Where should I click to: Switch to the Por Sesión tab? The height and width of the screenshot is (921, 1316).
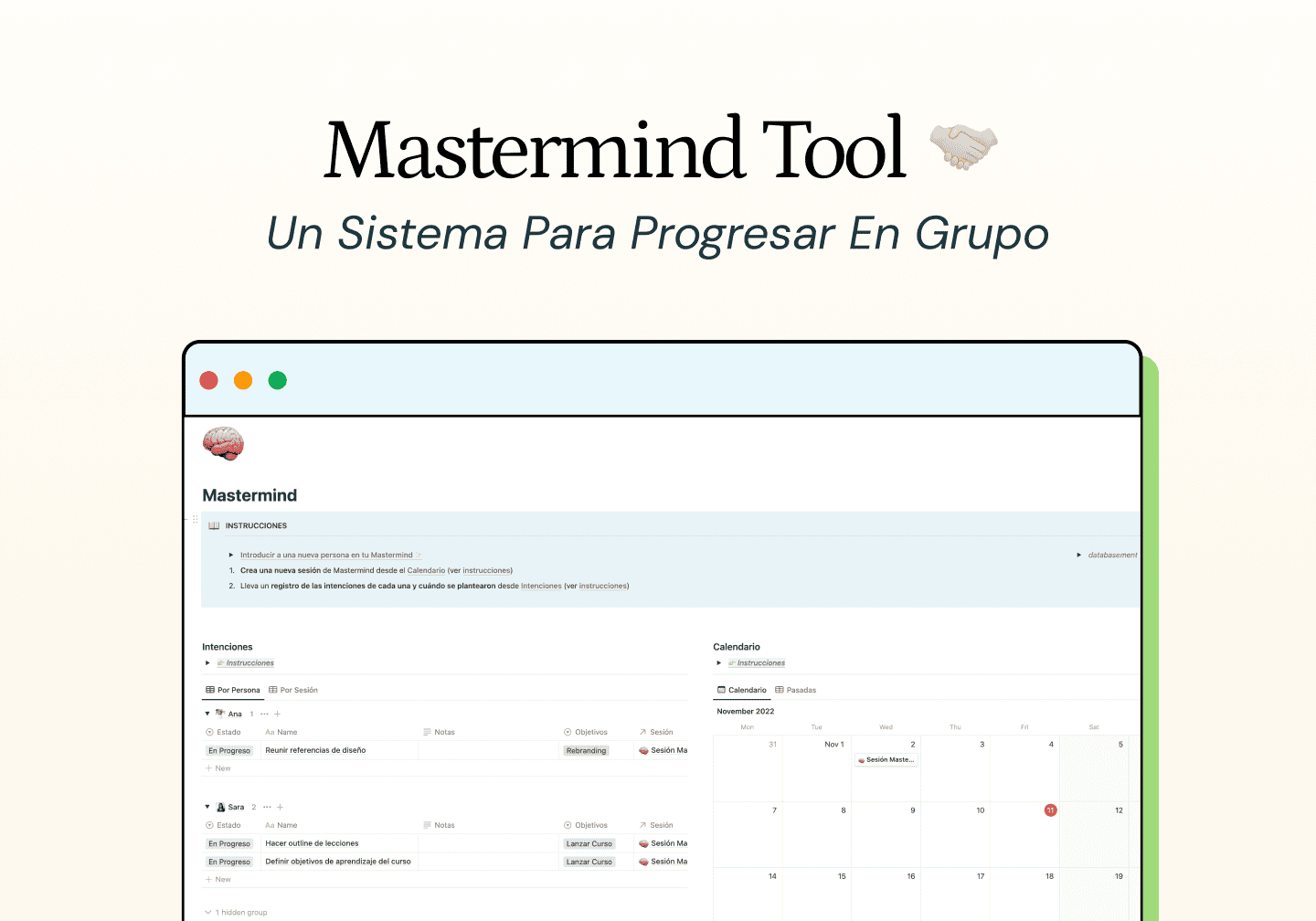click(293, 689)
